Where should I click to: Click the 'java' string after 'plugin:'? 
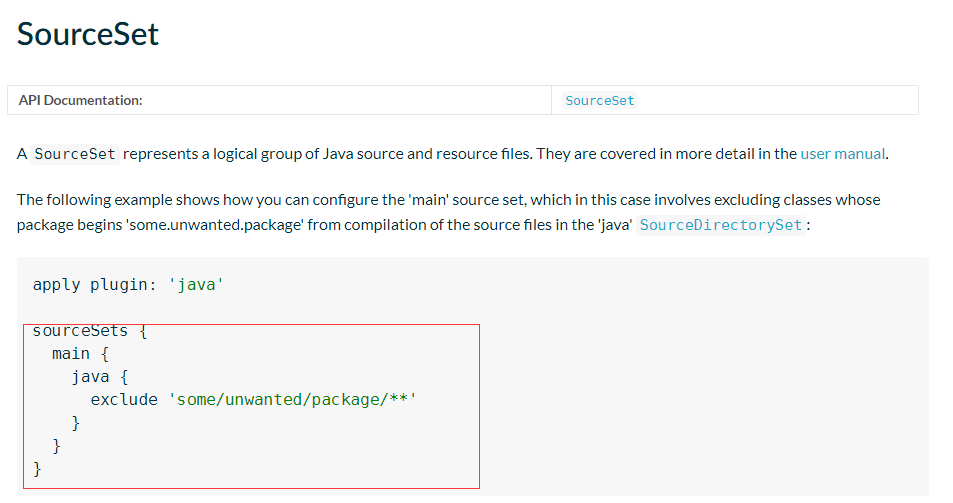pyautogui.click(x=195, y=285)
